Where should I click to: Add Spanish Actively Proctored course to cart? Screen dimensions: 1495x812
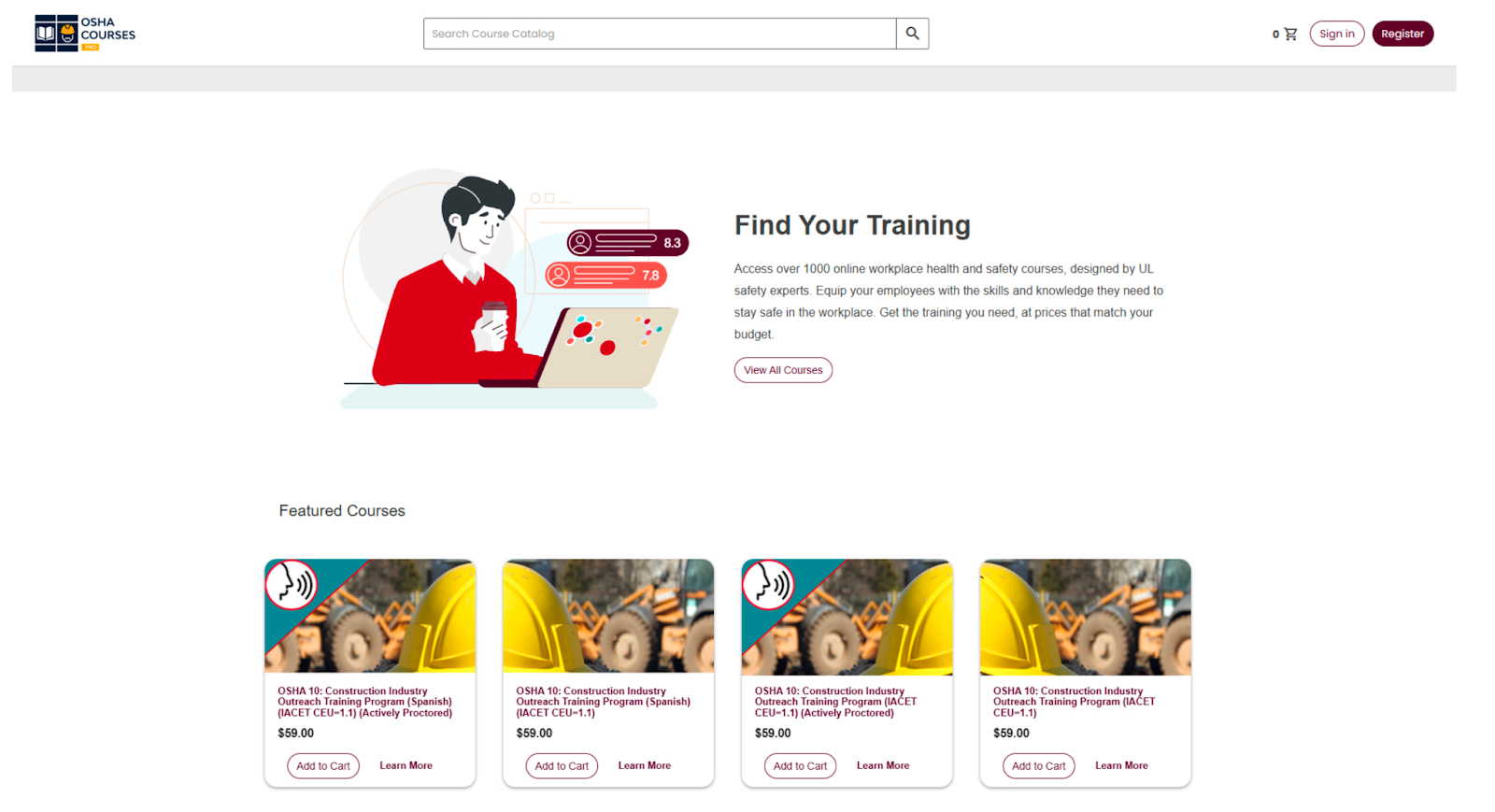(x=323, y=766)
